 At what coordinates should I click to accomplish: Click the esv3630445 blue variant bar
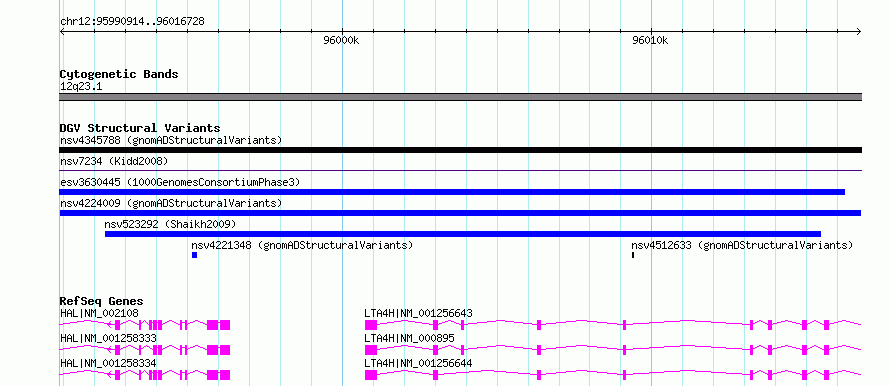pyautogui.click(x=452, y=192)
